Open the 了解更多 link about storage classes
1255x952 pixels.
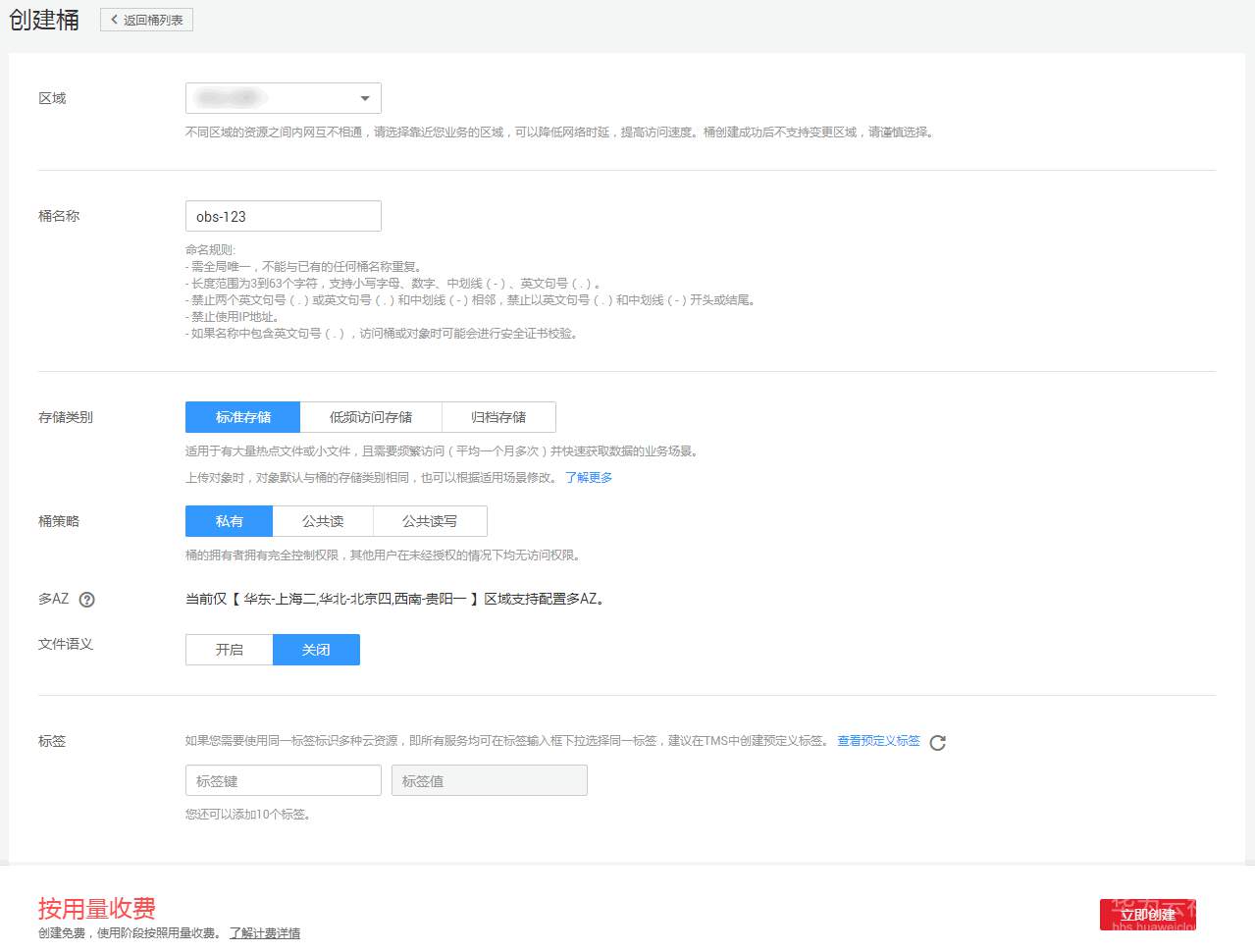pos(589,478)
